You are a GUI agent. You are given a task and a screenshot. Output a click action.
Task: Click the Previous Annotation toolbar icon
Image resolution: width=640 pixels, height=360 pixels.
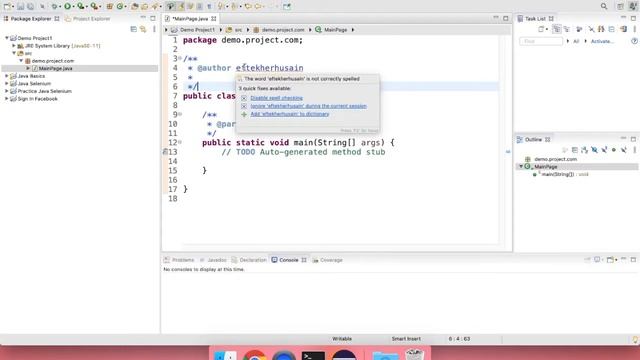pyautogui.click(x=234, y=6)
